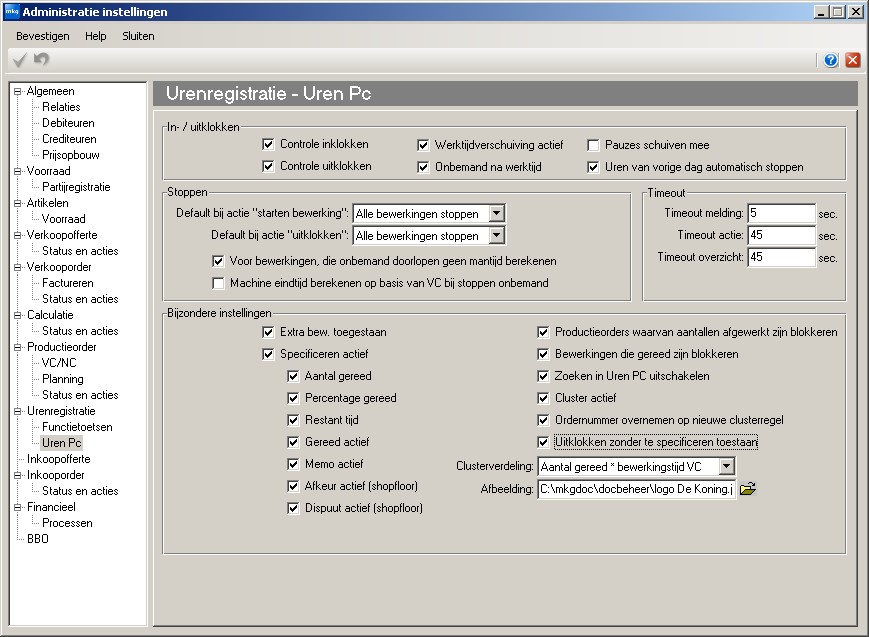Open the Help menu
The width and height of the screenshot is (869, 637).
[95, 36]
